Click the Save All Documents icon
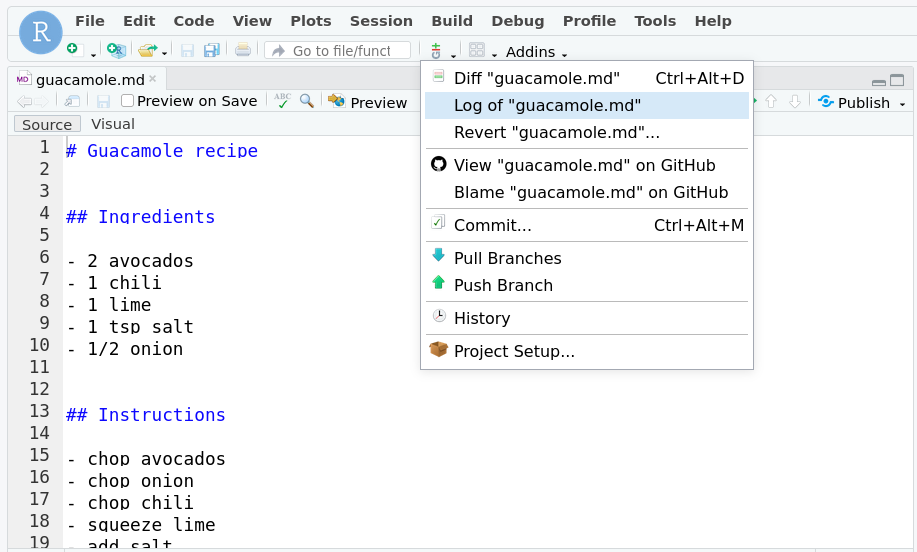 [x=211, y=50]
